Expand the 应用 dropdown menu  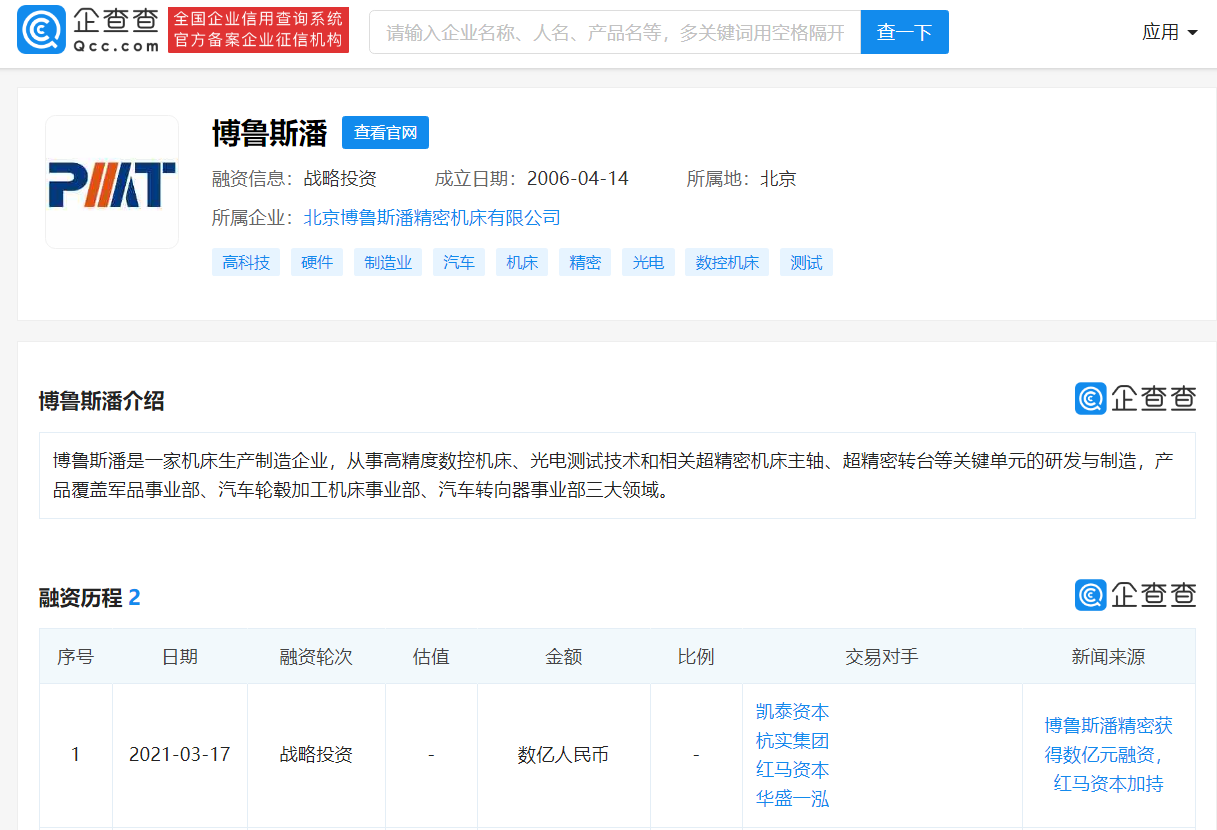point(1170,32)
